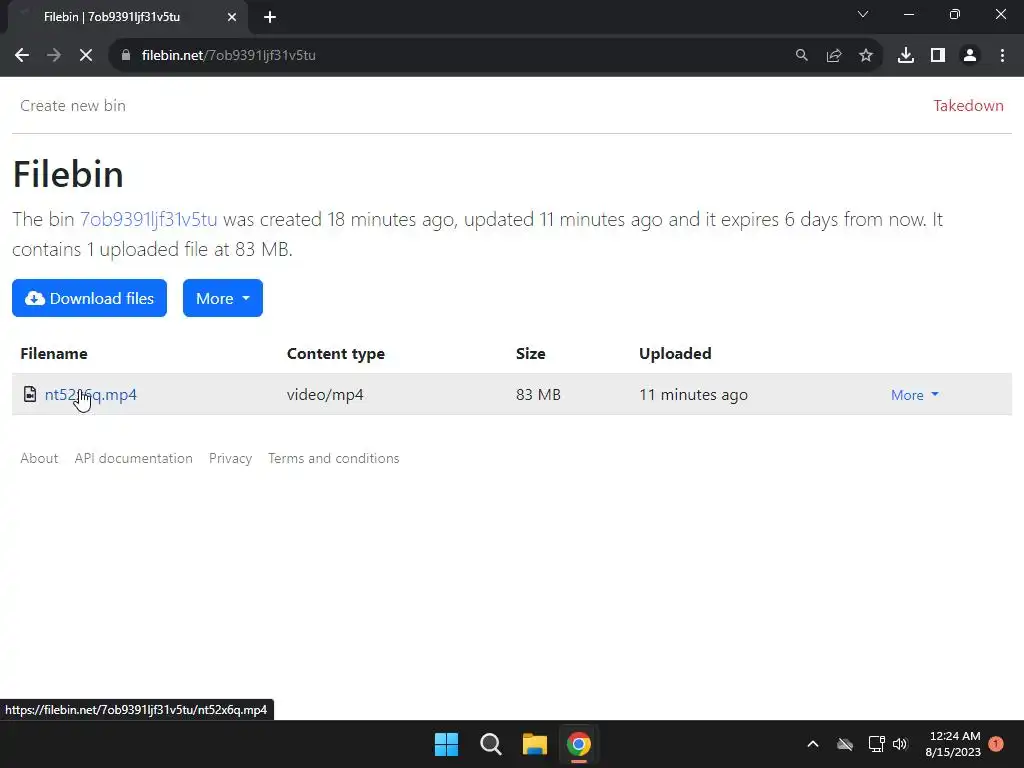The image size is (1024, 768).
Task: Go back to the previous page
Action: click(x=22, y=56)
